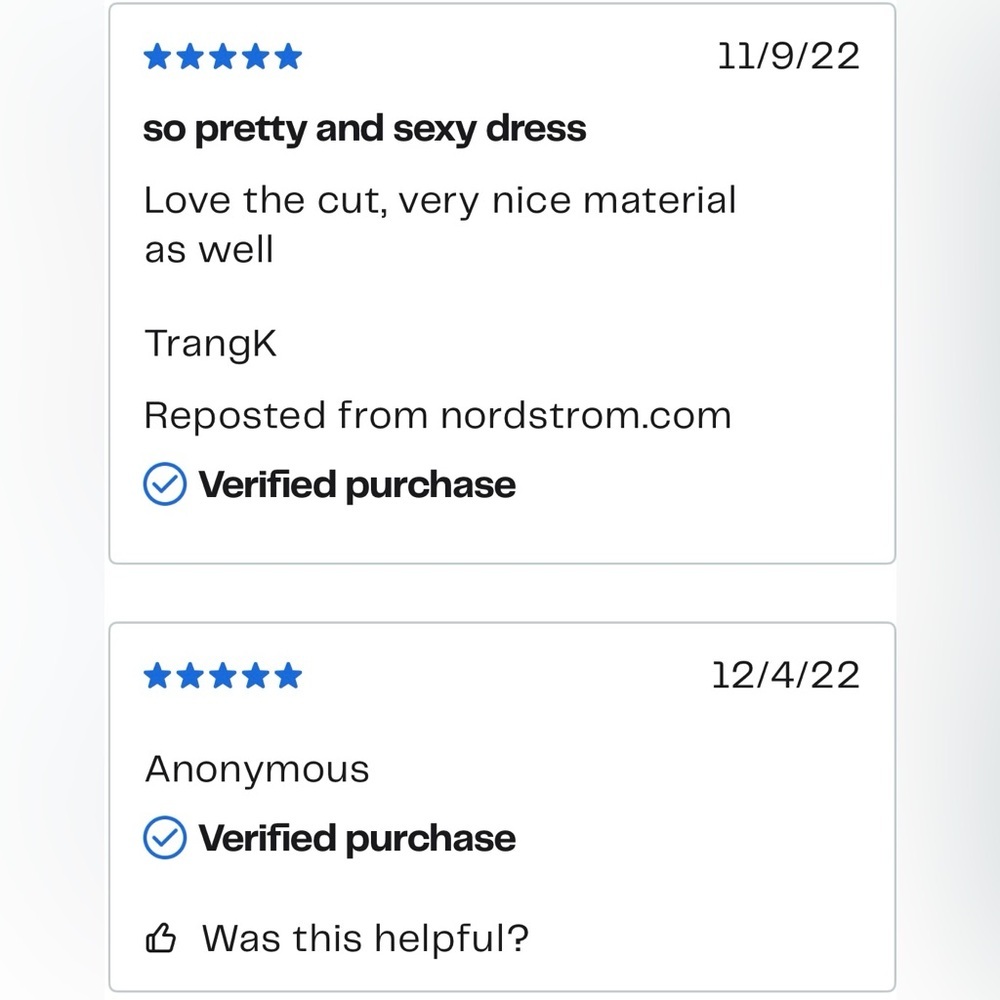Click verified checkmark icon in Anonymous review

tap(165, 838)
